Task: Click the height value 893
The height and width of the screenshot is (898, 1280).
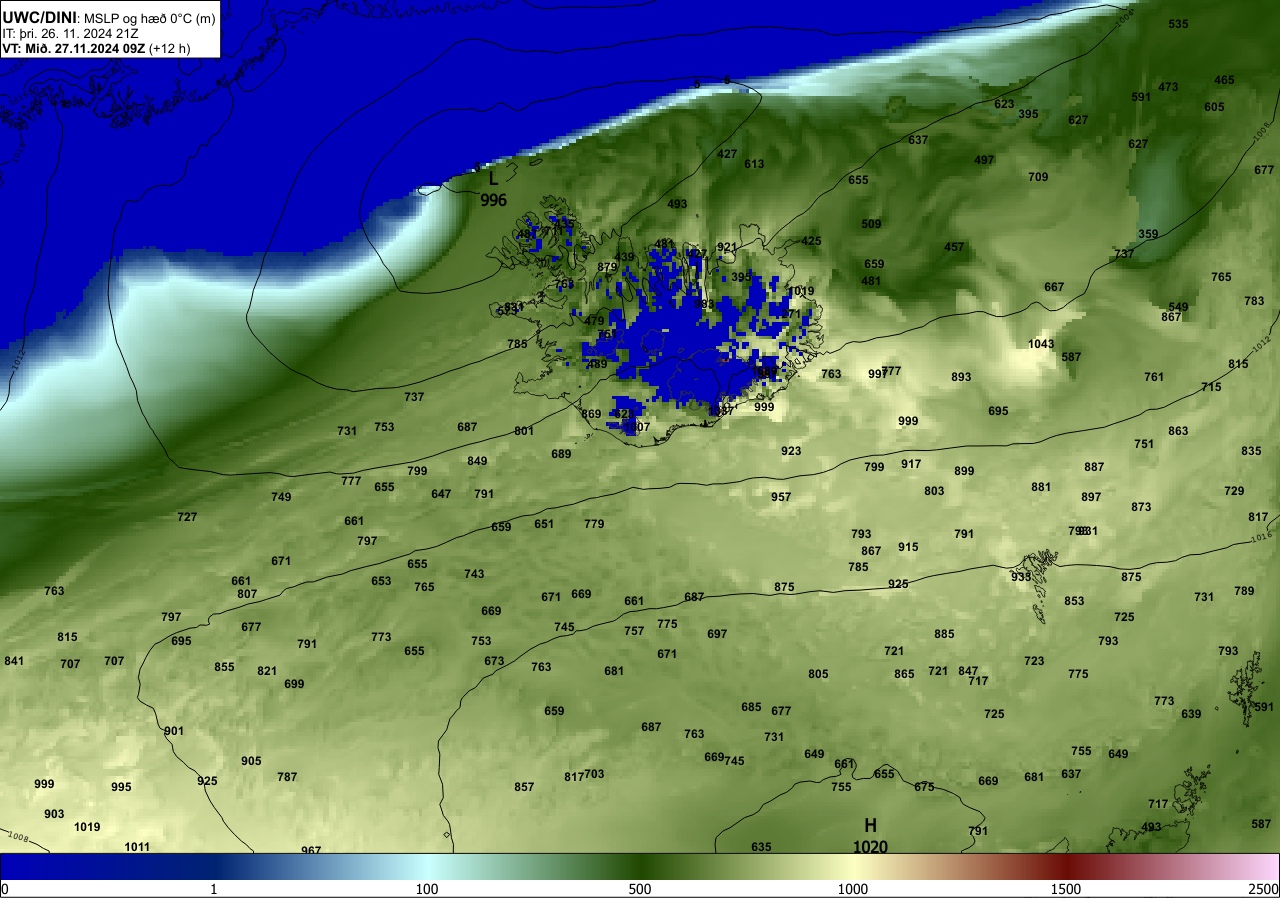Action: 962,378
